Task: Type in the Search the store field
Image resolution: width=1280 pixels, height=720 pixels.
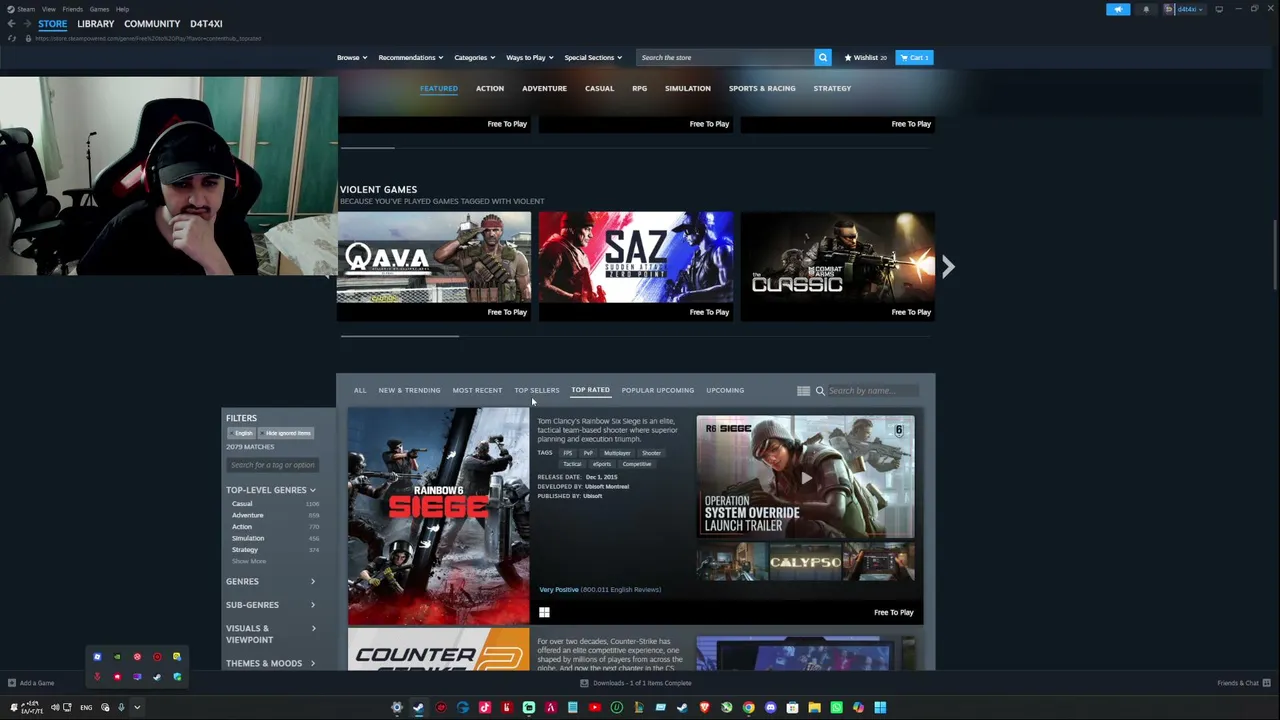Action: (x=724, y=57)
